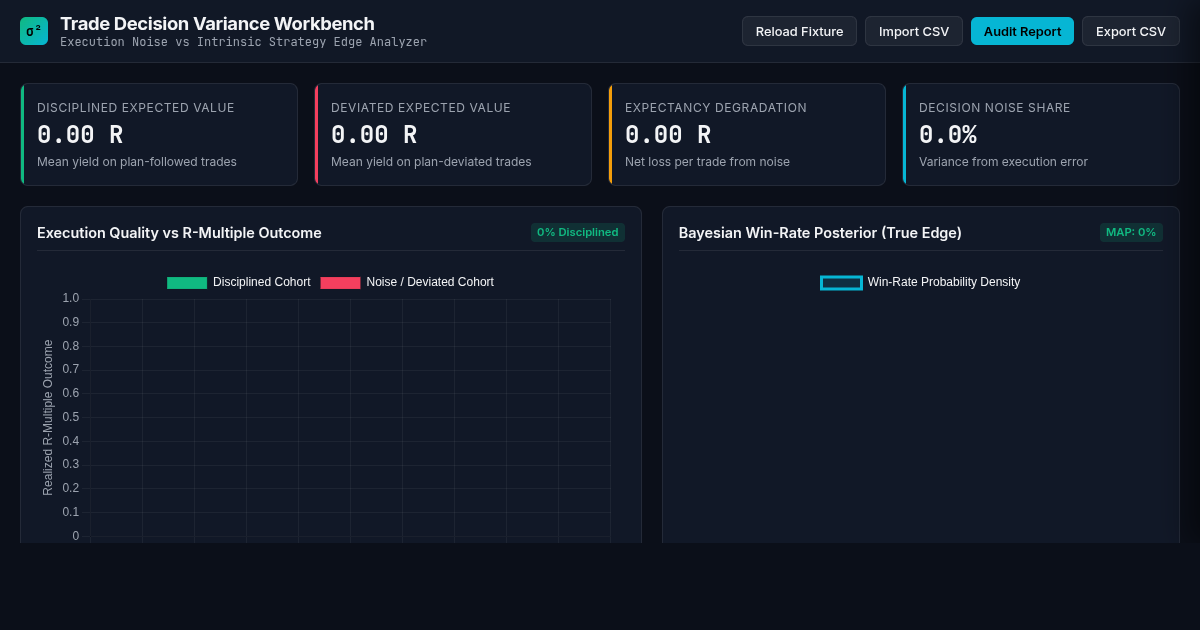Toggle the Disciplined Cohort legend swatch
The image size is (1200, 630).
tap(187, 283)
